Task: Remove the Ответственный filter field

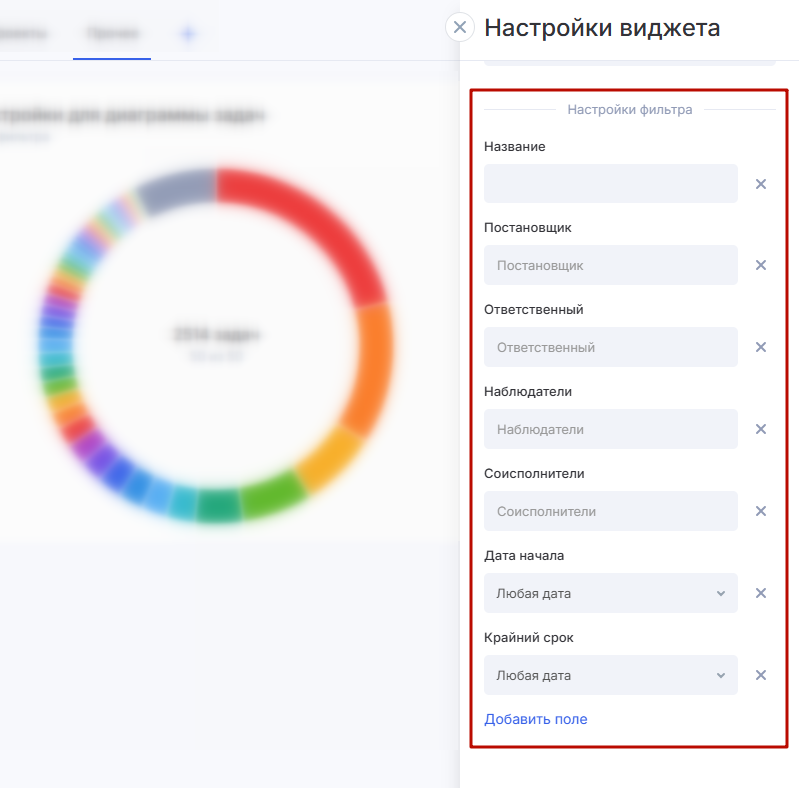Action: (760, 348)
